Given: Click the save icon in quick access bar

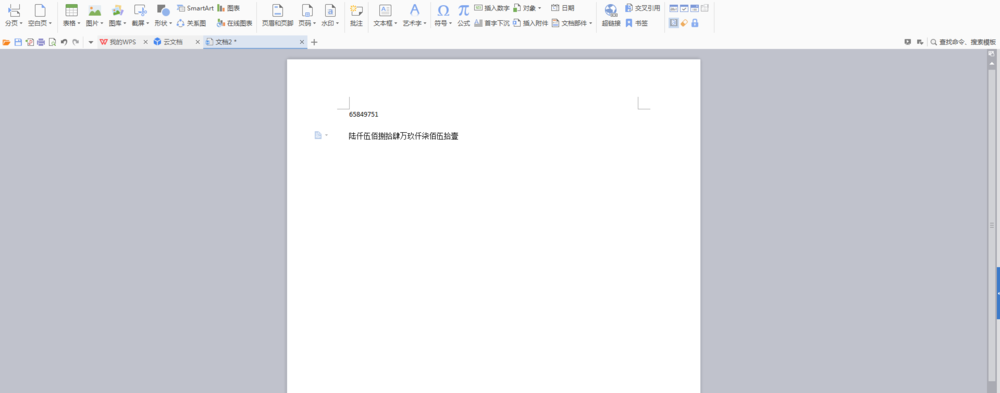Looking at the screenshot, I should coord(18,42).
